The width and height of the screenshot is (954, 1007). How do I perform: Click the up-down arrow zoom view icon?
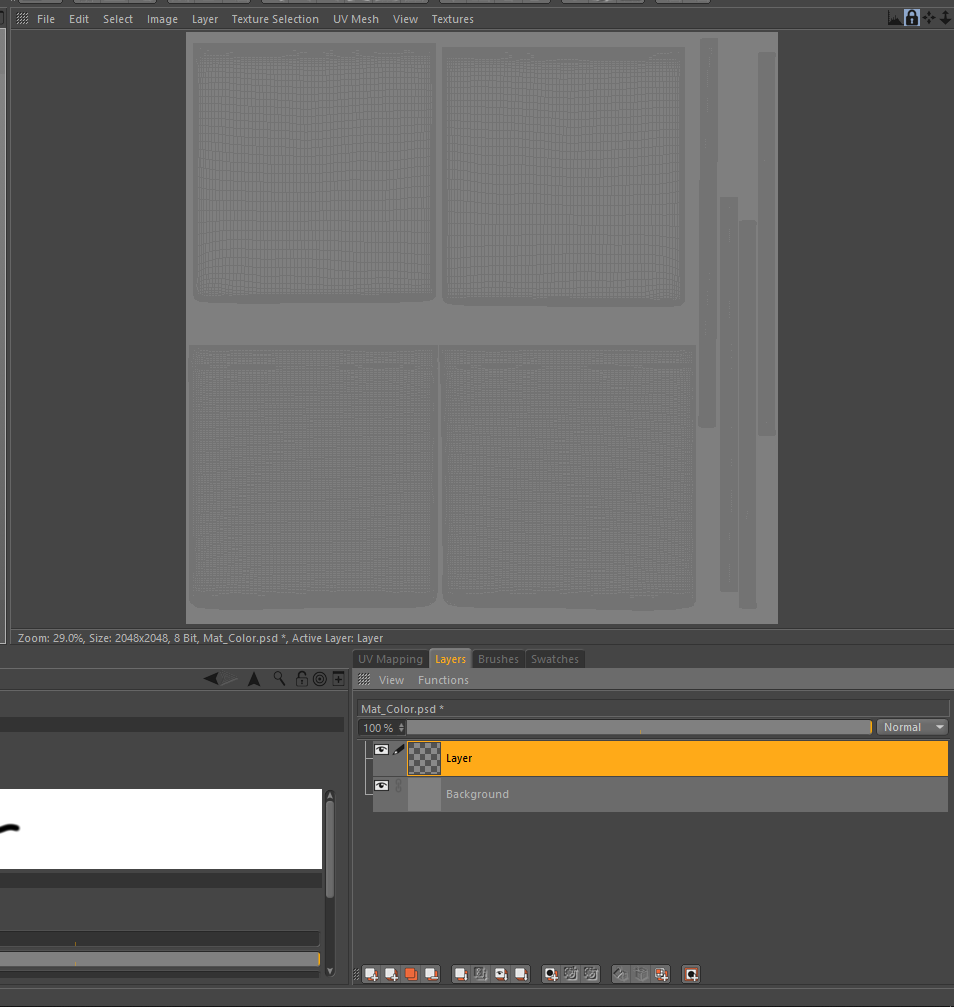click(946, 18)
